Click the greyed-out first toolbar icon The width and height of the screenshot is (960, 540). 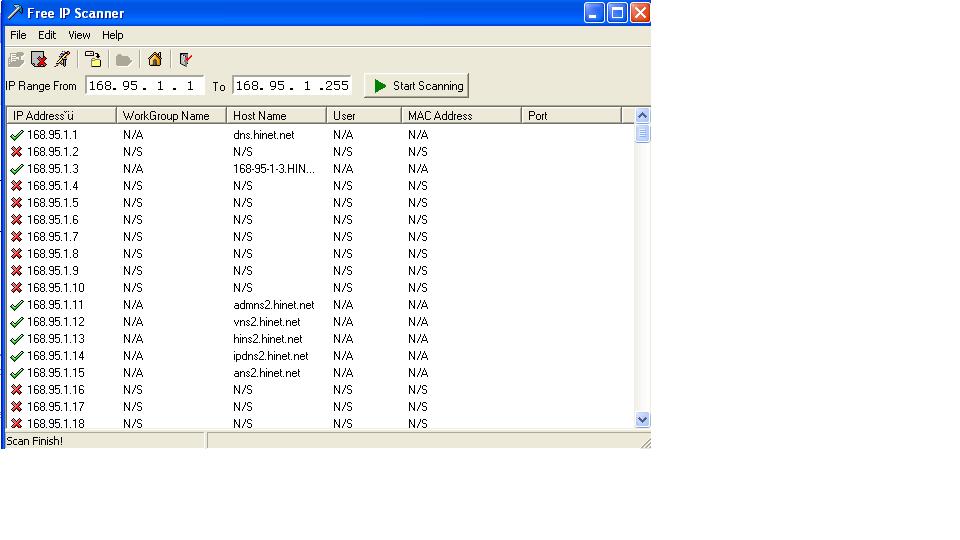click(16, 60)
